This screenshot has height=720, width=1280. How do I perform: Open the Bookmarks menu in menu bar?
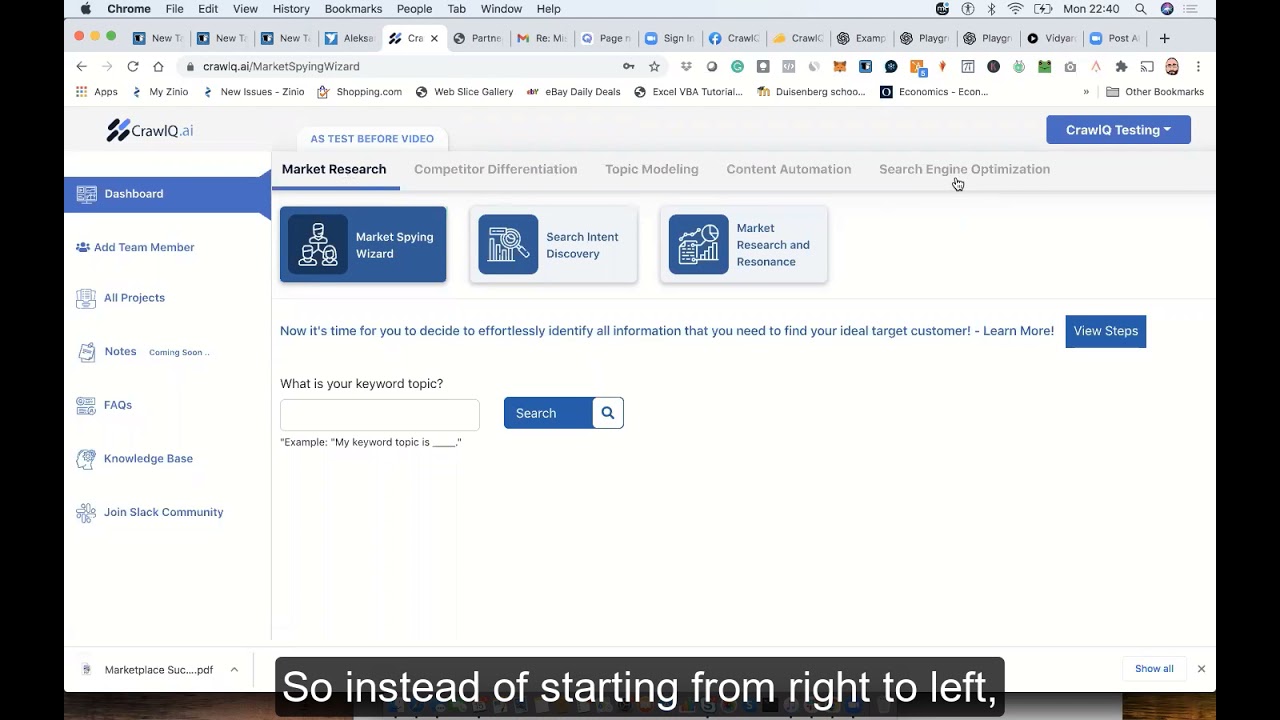tap(353, 9)
